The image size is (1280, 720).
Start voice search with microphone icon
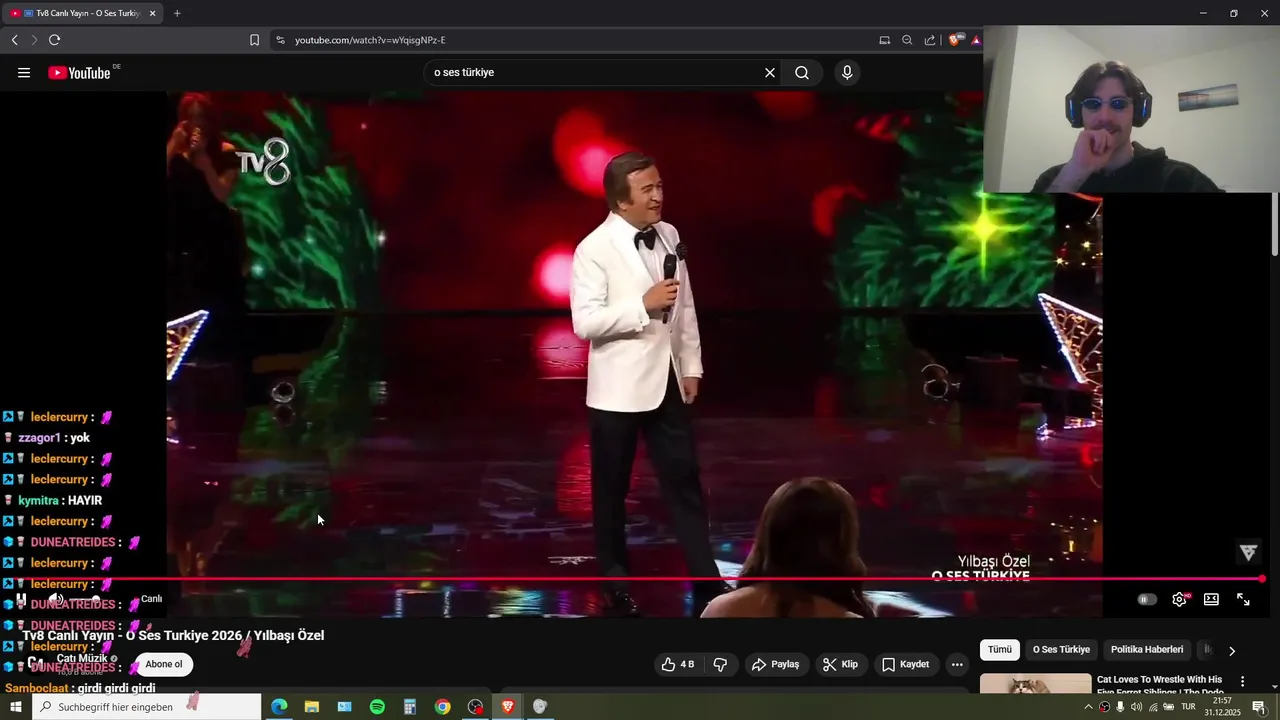(x=847, y=72)
